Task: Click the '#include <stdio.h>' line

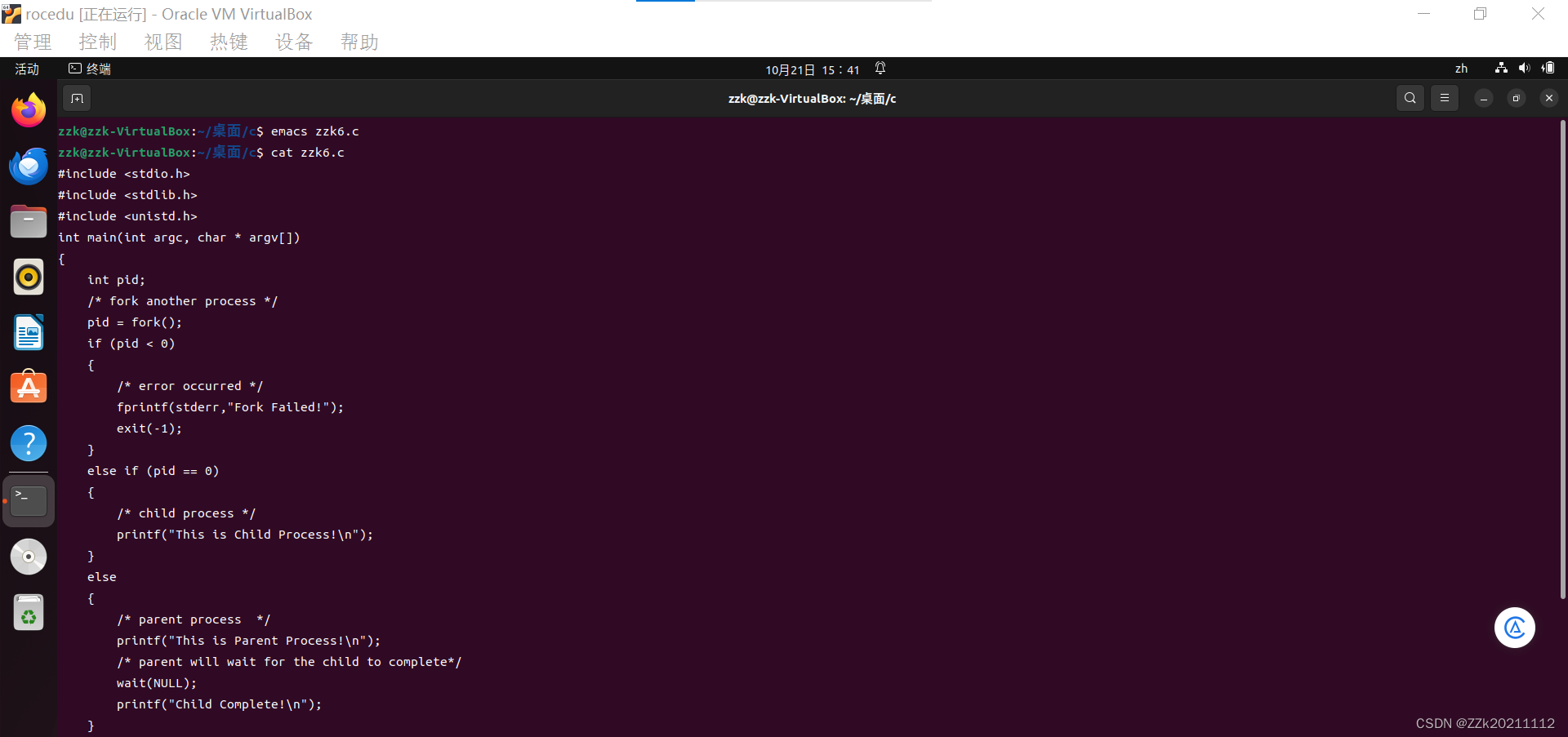Action: click(124, 174)
